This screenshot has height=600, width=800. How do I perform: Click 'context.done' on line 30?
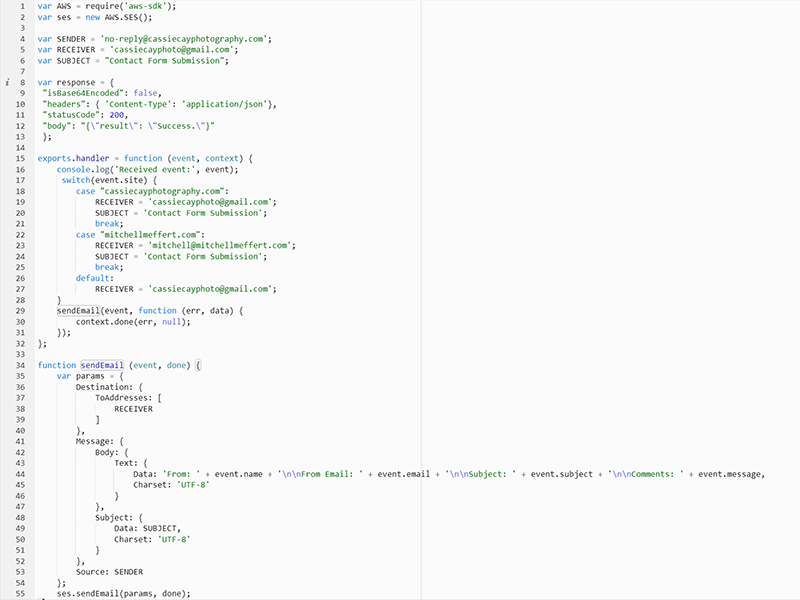pos(105,322)
